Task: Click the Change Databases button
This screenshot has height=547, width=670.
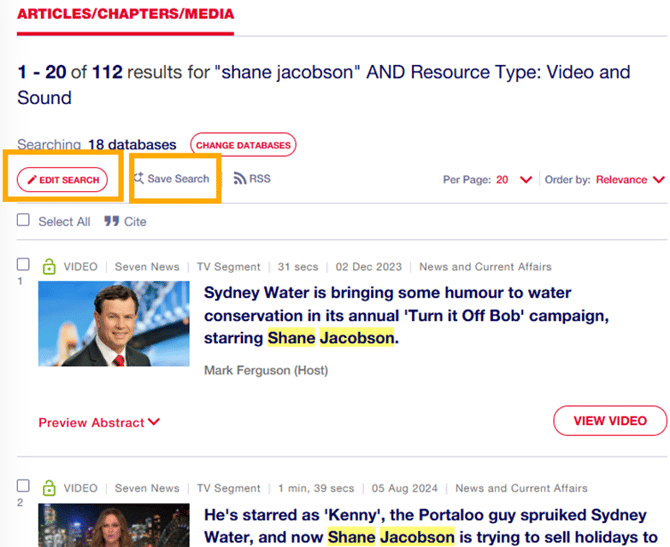Action: (x=243, y=145)
